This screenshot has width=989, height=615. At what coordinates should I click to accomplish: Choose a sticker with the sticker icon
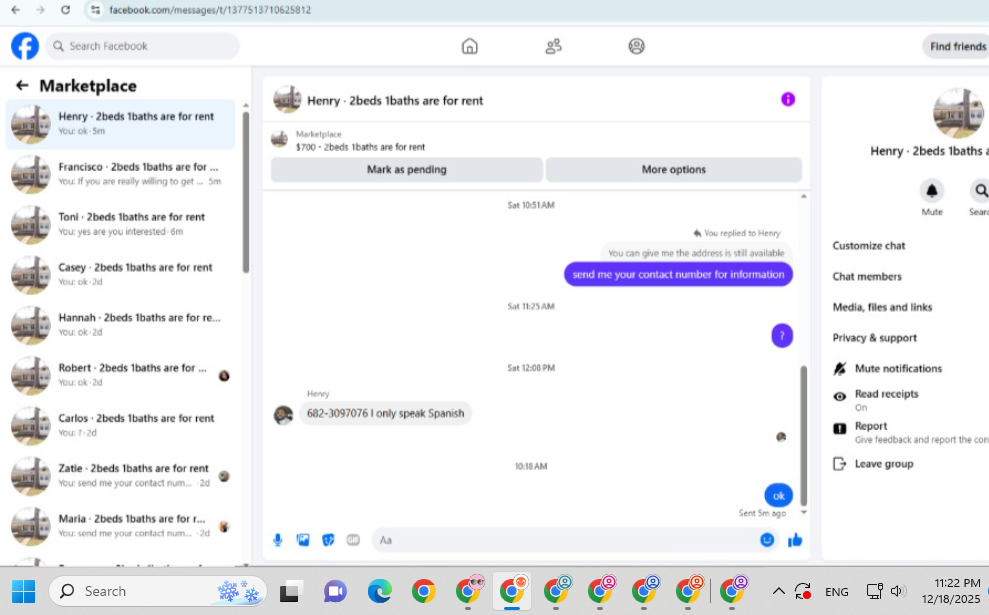[328, 540]
